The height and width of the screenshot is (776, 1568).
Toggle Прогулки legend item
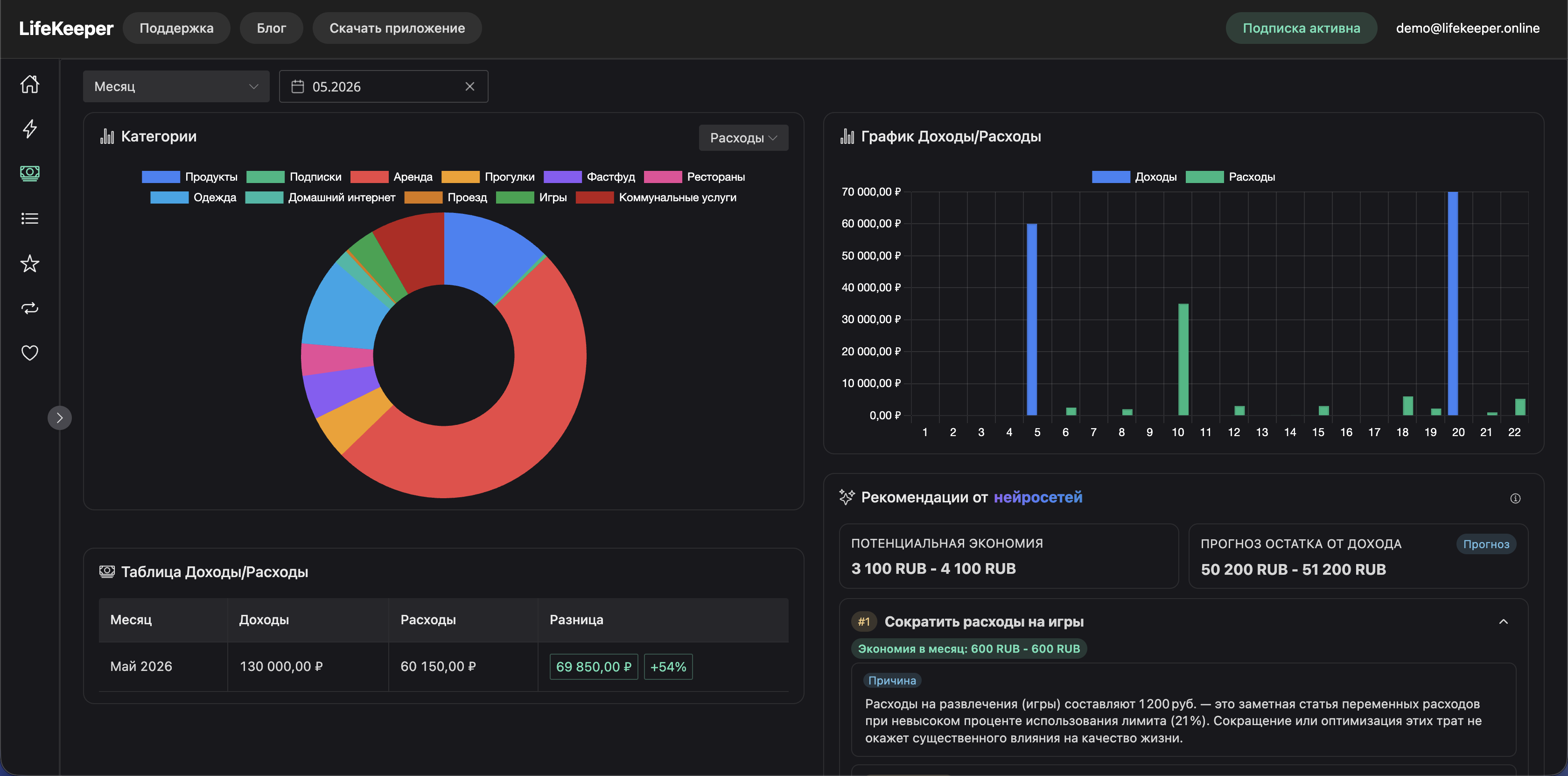coord(488,176)
